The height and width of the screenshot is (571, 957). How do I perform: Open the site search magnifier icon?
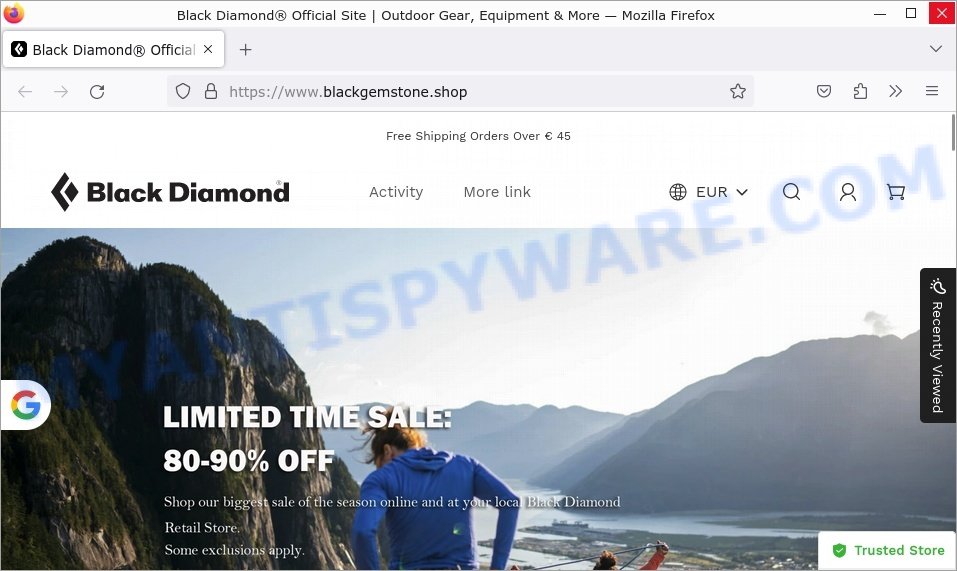tap(792, 192)
